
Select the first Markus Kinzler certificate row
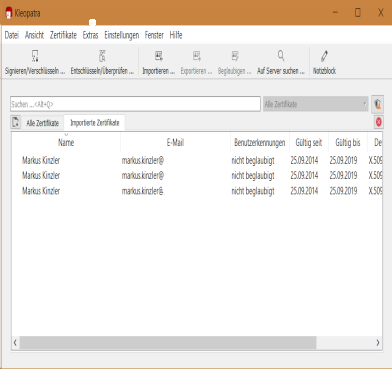coord(197,160)
